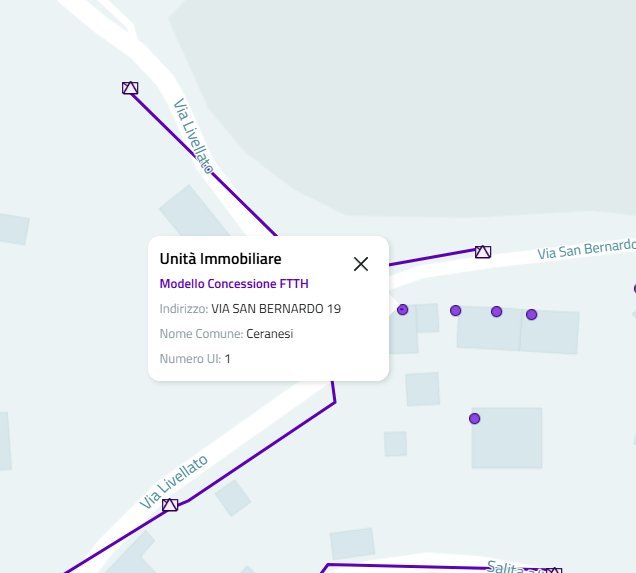Click the upper Via Livellato street label
Image resolution: width=636 pixels, height=573 pixels.
click(193, 136)
